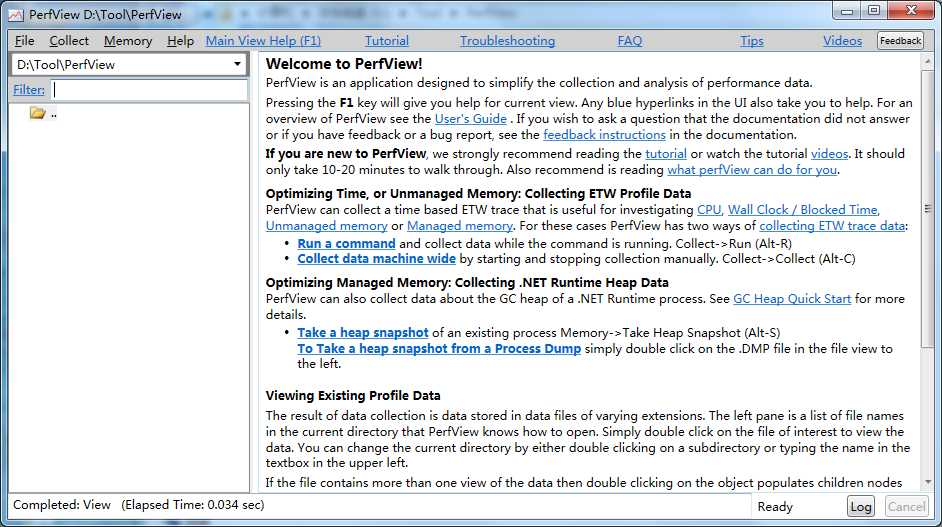The width and height of the screenshot is (942, 527).
Task: Click the PerfView app icon in title bar
Action: 16,14
